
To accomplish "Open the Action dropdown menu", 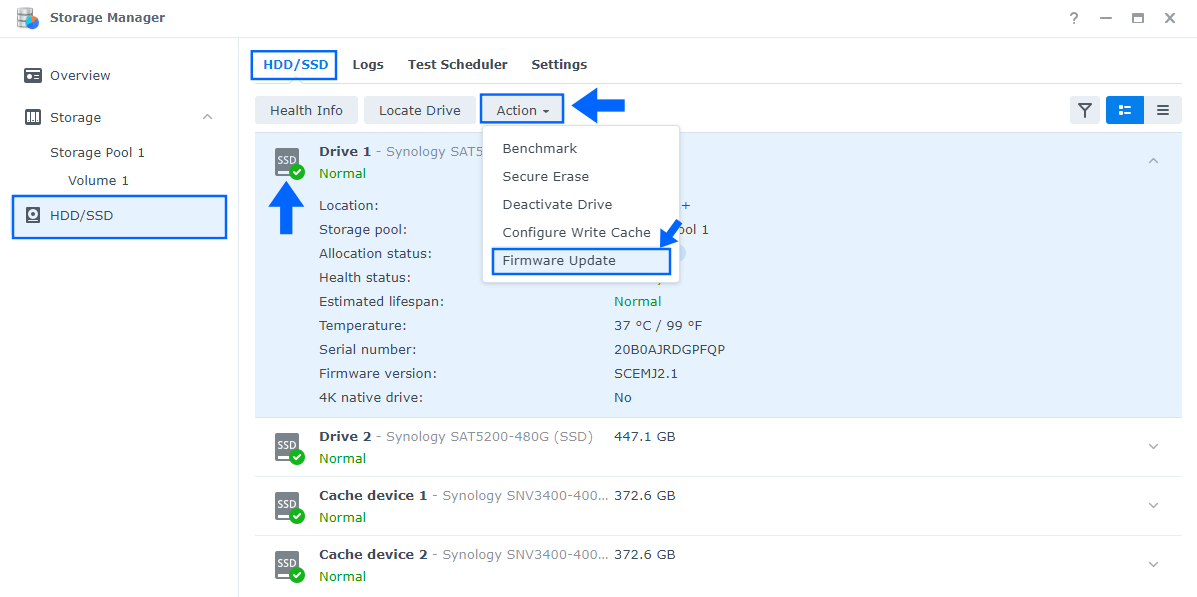I will [521, 110].
